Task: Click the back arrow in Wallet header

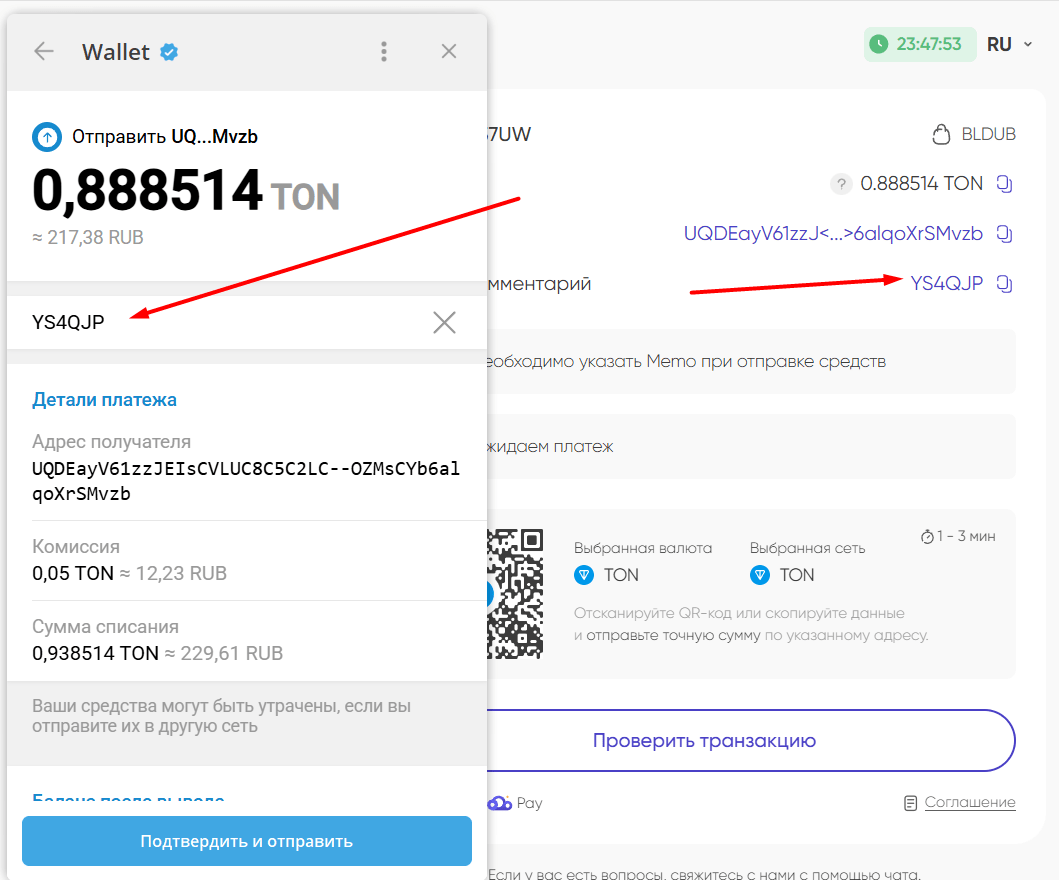Action: click(44, 52)
